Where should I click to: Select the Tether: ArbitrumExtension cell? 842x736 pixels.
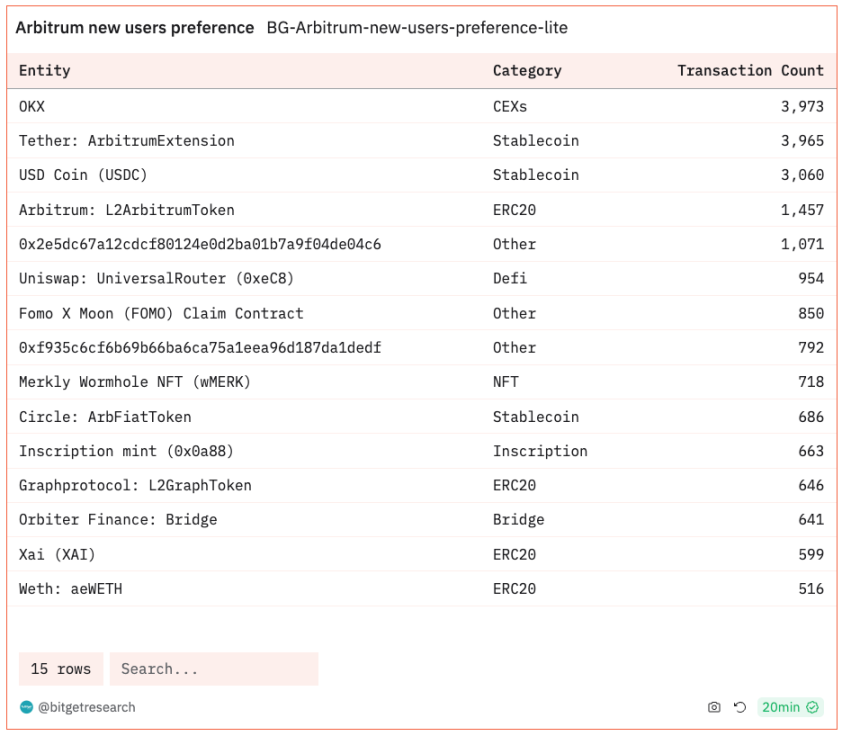pos(127,141)
